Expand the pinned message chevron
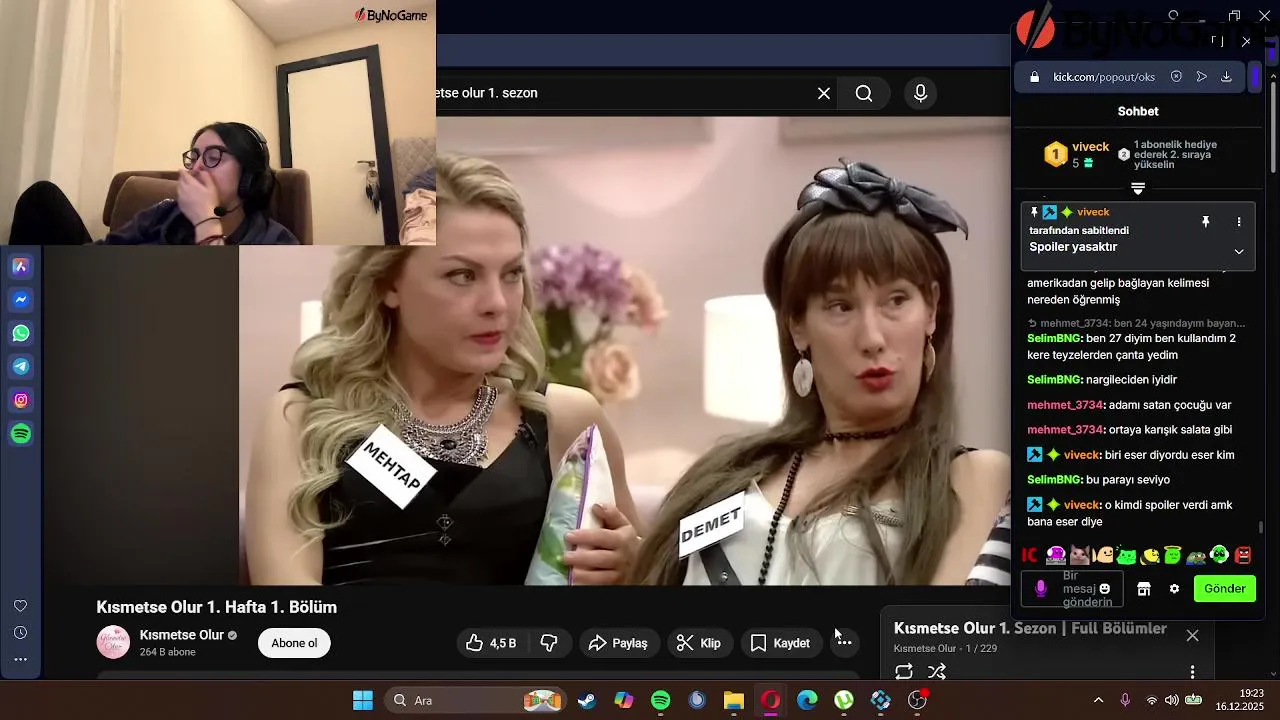Screen dimensions: 1280x720 (1239, 252)
